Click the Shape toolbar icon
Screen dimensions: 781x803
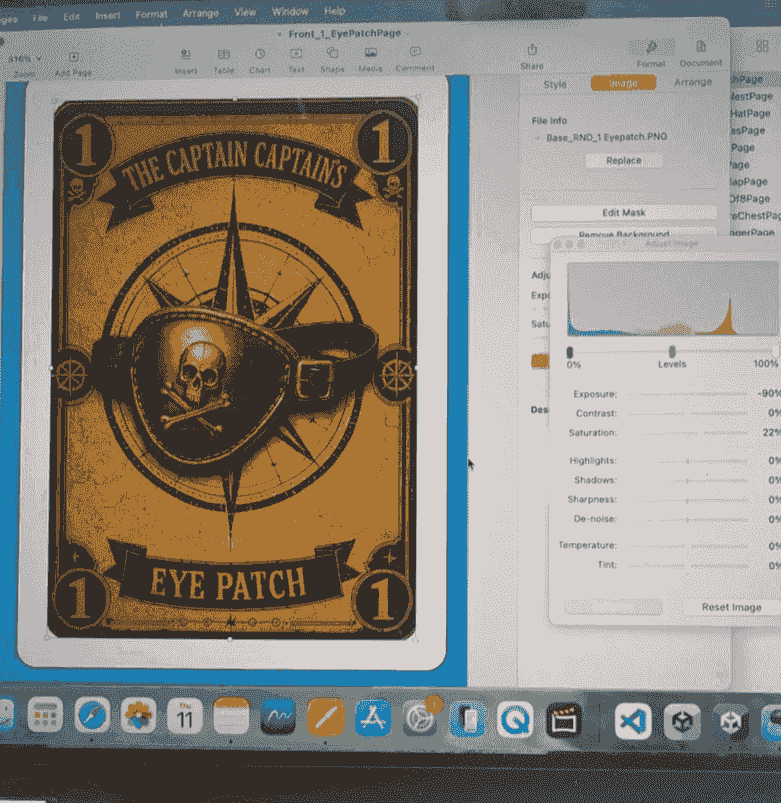coord(332,53)
